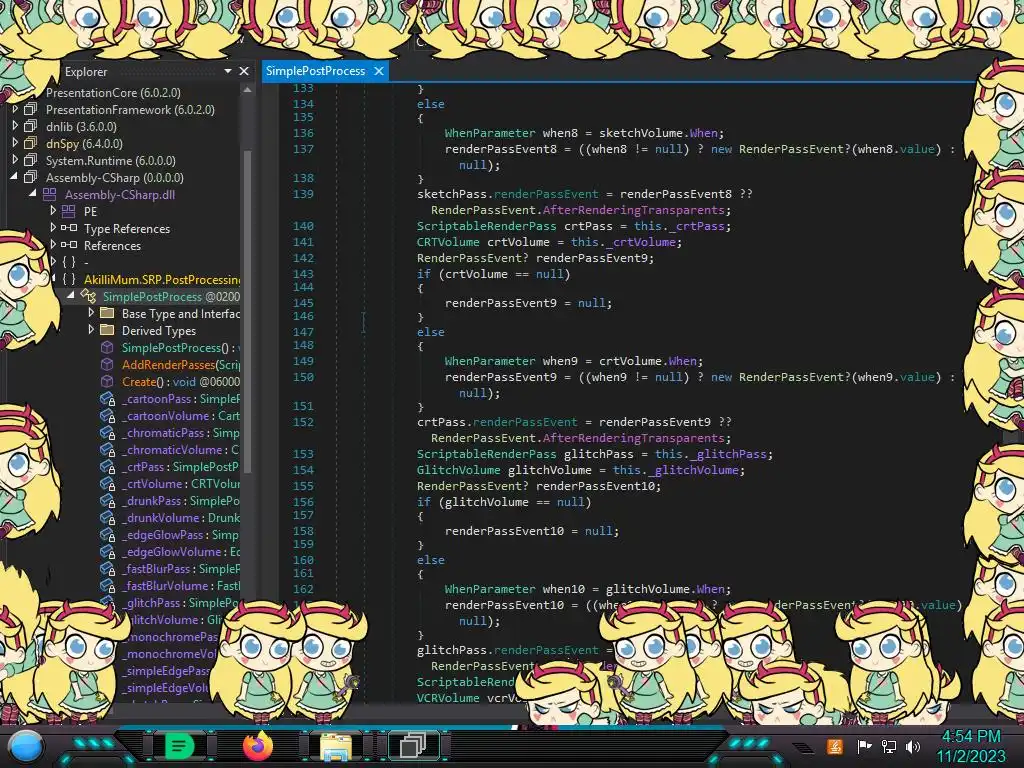The image size is (1024, 768).
Task: Open the Explorer panel options dropdown arrow
Action: coord(227,71)
